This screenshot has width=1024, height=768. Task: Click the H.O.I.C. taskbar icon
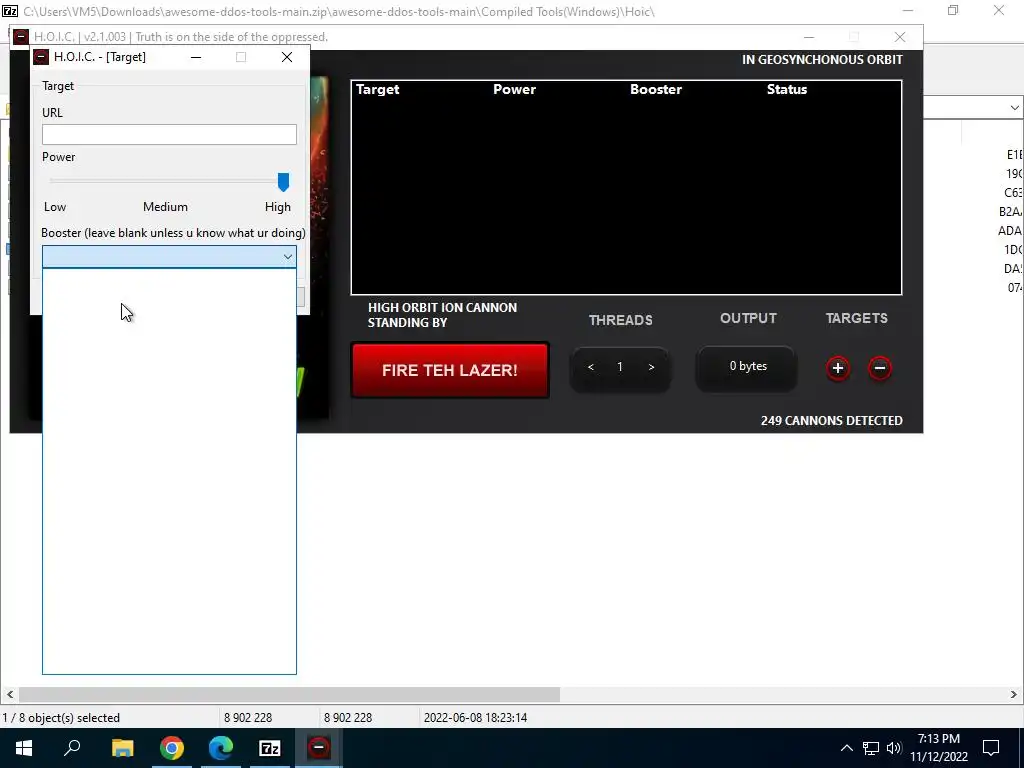[x=319, y=748]
